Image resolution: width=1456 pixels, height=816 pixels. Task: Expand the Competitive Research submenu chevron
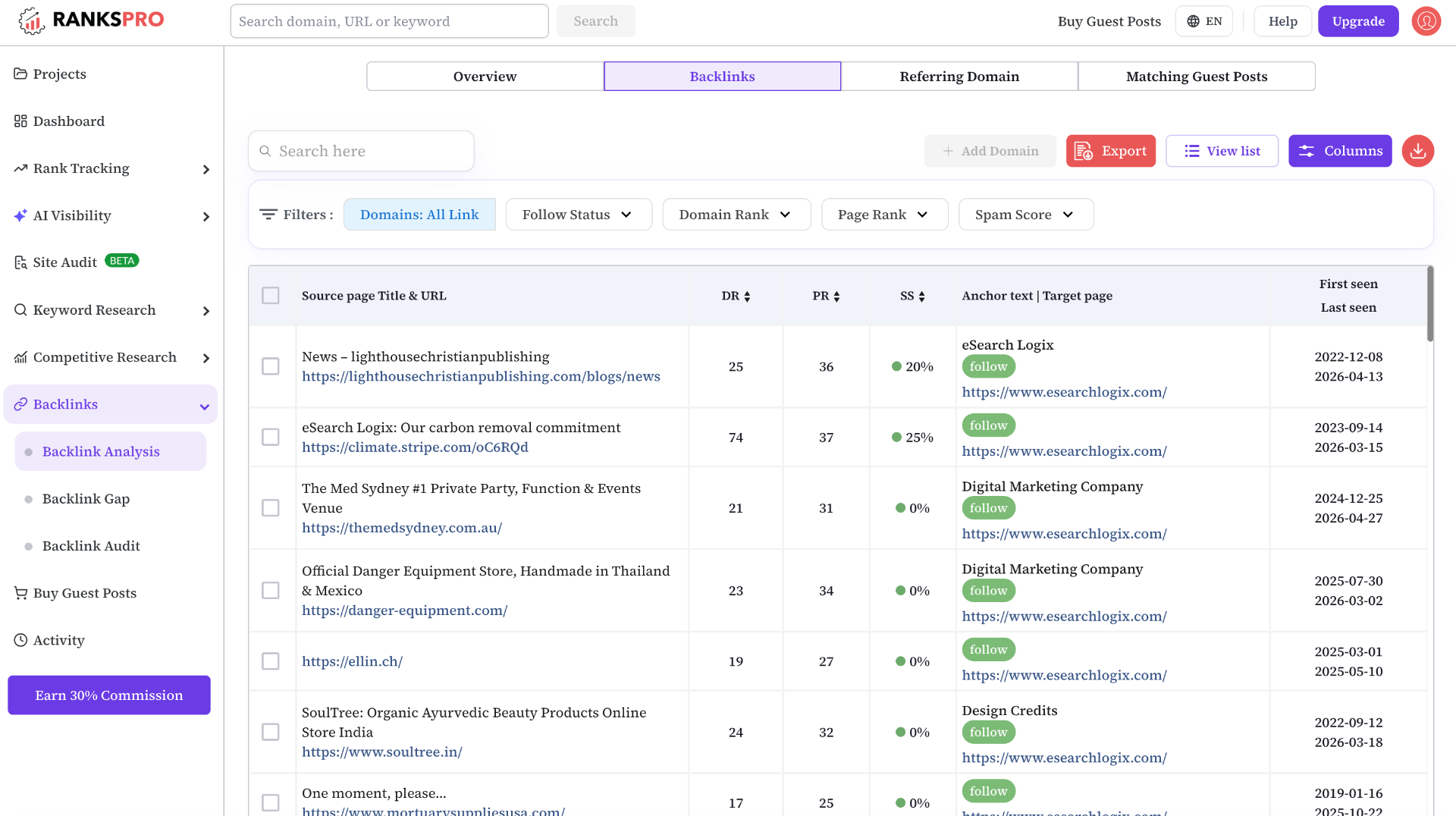point(206,358)
